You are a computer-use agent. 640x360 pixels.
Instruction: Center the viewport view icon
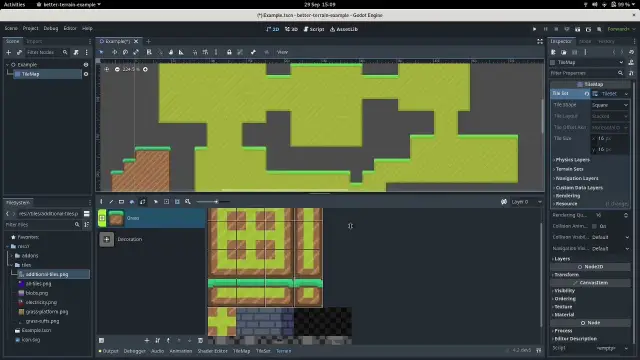[107, 69]
